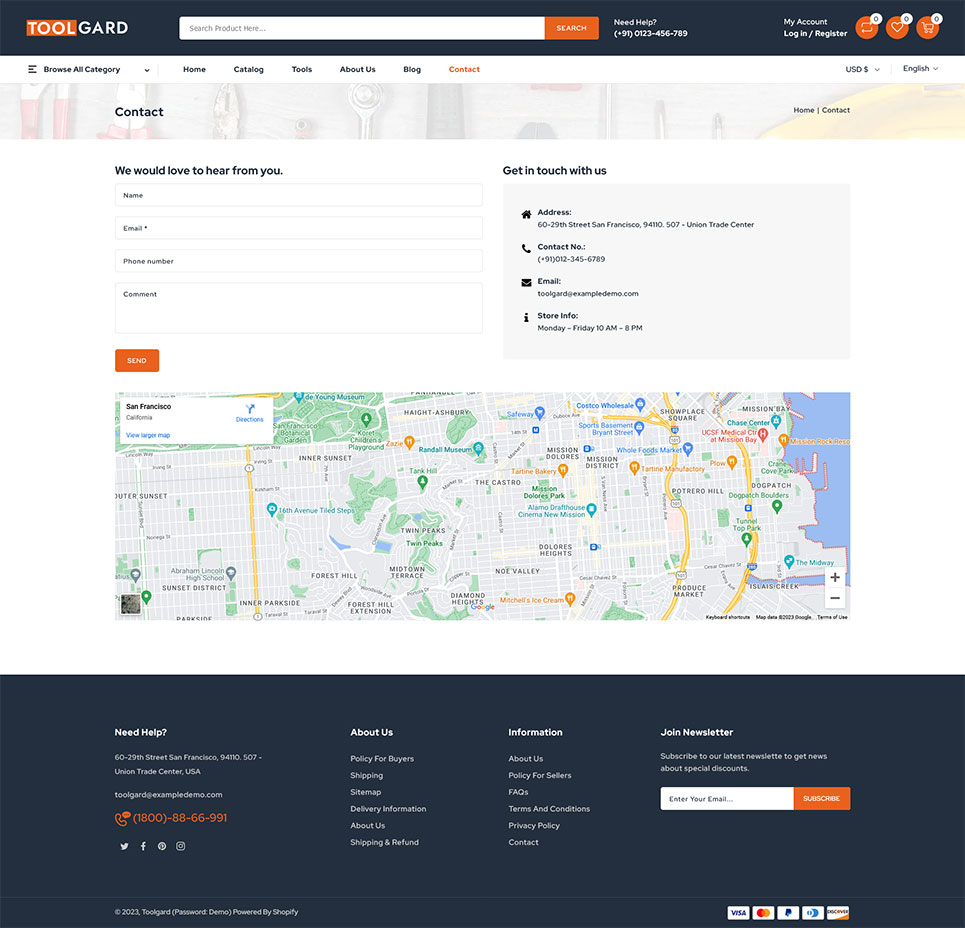
Task: Visit the Twitter profile from footer
Action: [x=124, y=846]
